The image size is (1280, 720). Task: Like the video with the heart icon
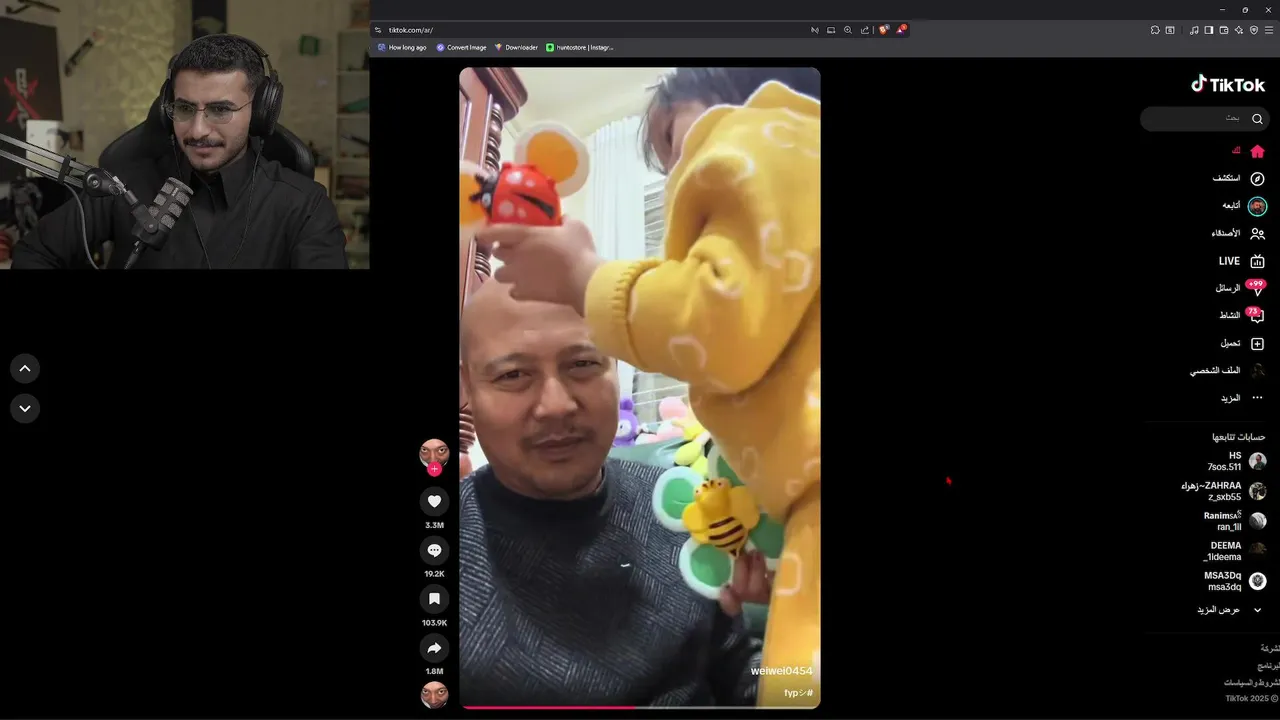[434, 502]
